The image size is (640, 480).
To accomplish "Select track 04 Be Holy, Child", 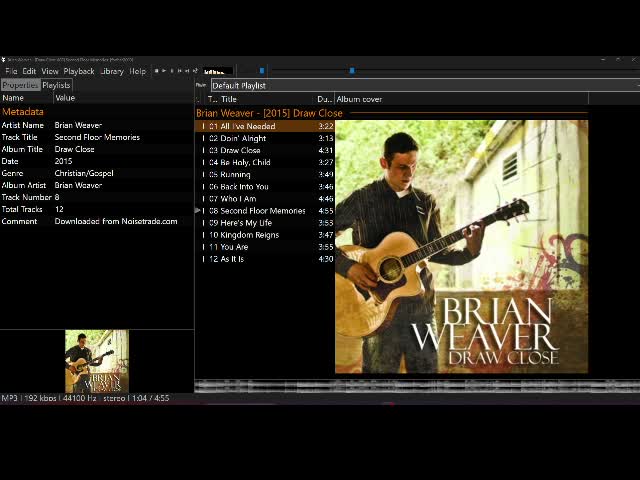I will (x=265, y=162).
